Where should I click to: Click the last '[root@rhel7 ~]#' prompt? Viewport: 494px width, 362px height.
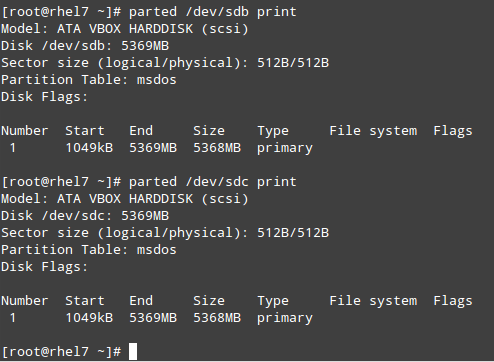pos(62,352)
